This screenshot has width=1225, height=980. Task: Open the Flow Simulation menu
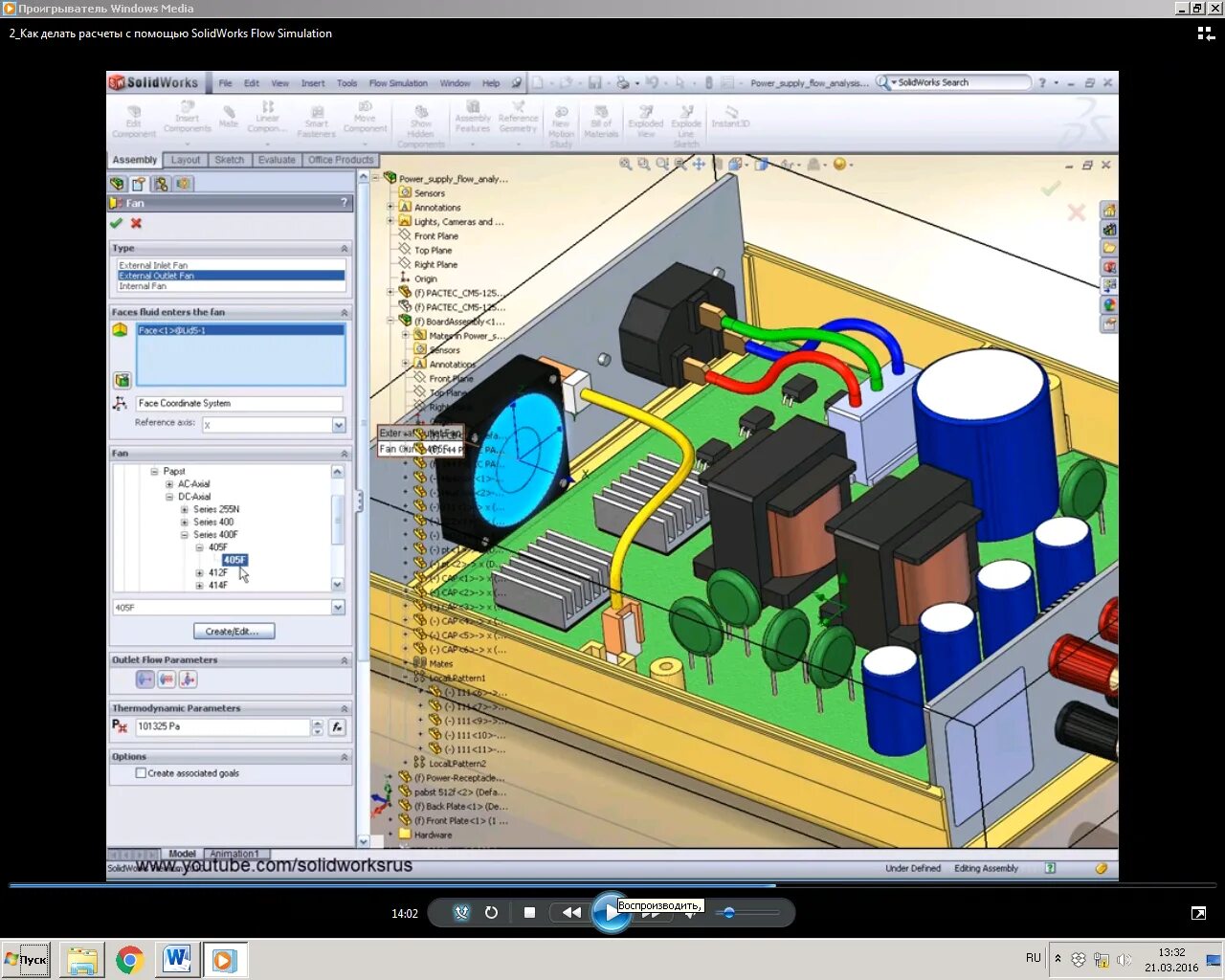click(x=398, y=83)
